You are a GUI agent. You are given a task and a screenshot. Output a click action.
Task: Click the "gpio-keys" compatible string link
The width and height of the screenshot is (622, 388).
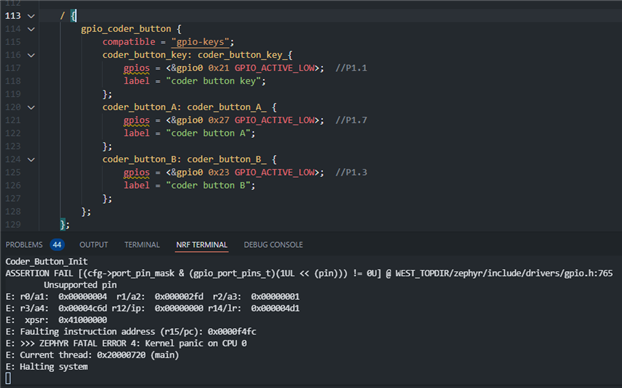pos(200,42)
